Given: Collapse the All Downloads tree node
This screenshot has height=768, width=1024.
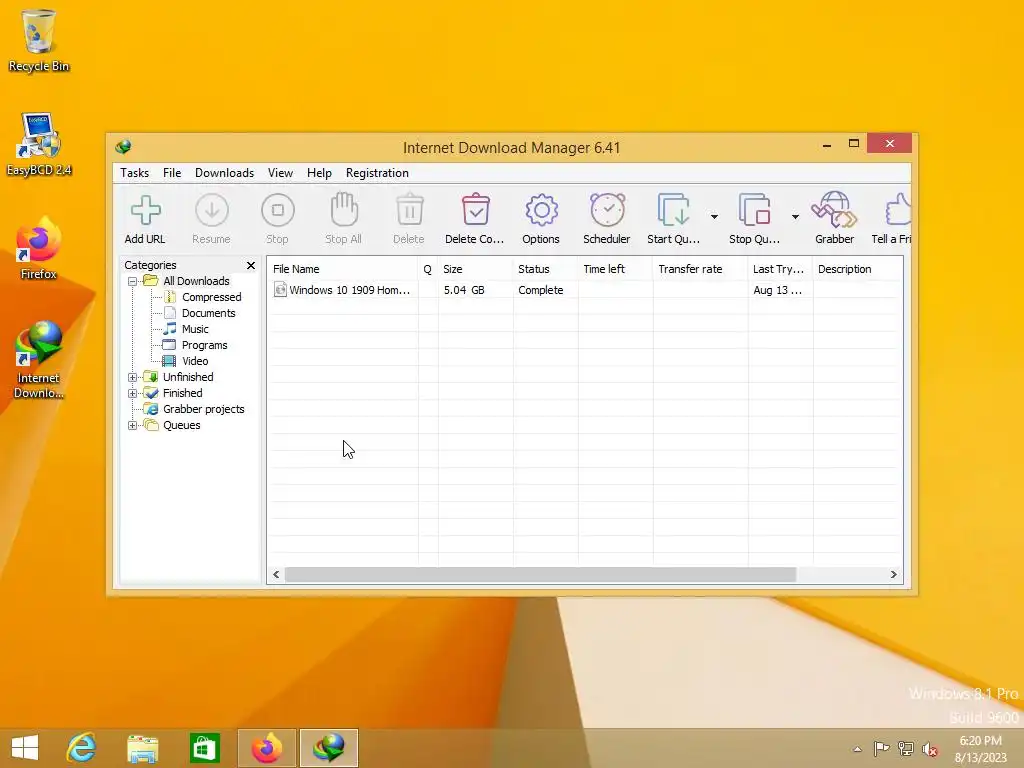Looking at the screenshot, I should (x=133, y=281).
